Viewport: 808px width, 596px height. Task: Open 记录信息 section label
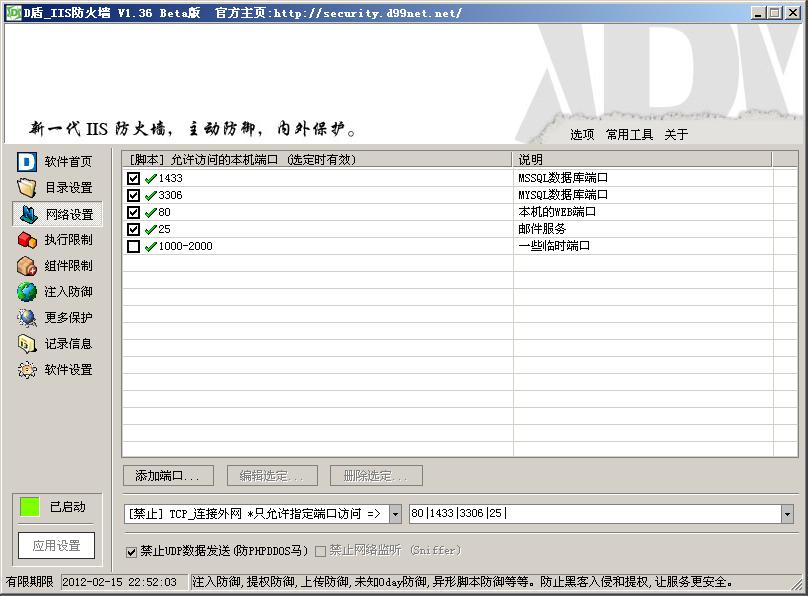[69, 344]
